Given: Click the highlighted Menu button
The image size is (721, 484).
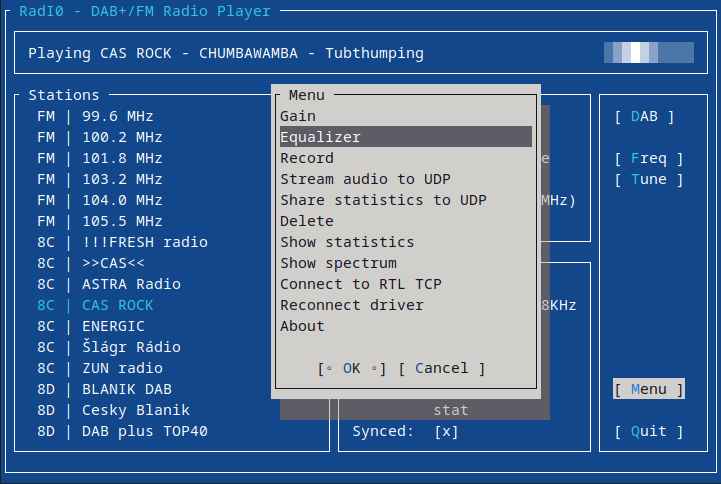Looking at the screenshot, I should point(649,389).
